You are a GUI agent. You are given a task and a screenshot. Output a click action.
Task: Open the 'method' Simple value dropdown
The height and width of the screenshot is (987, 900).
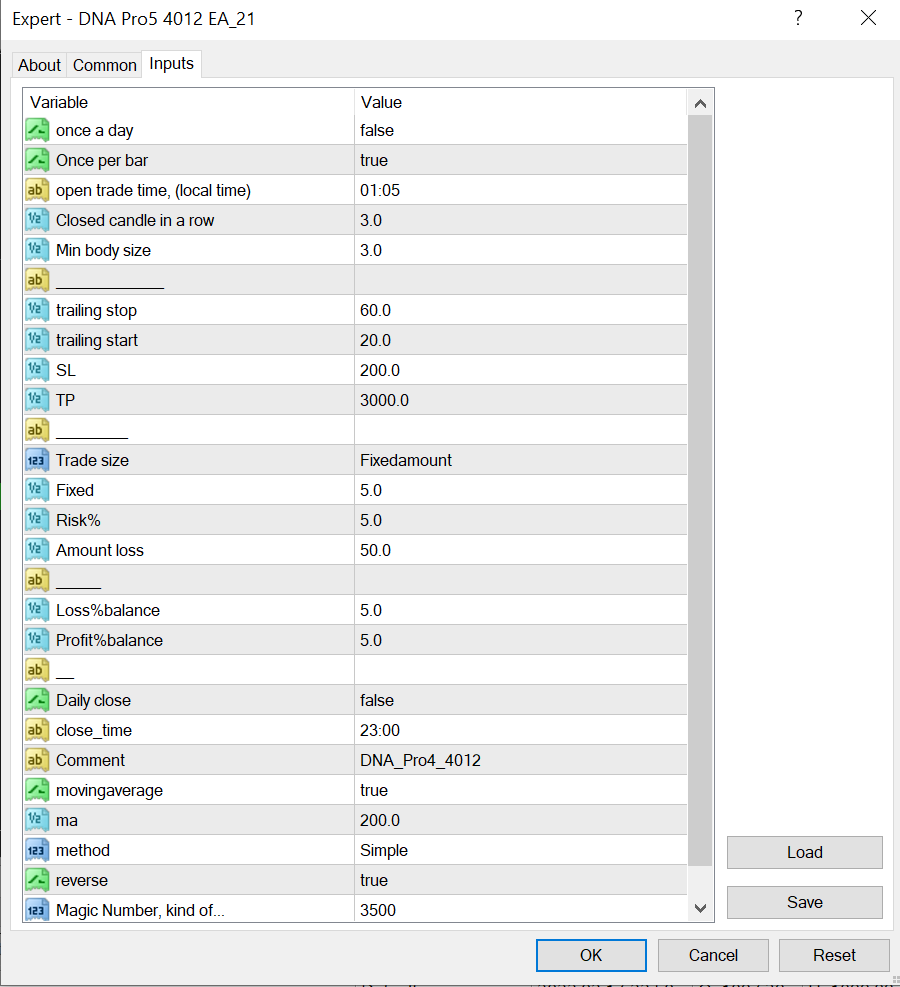[384, 850]
